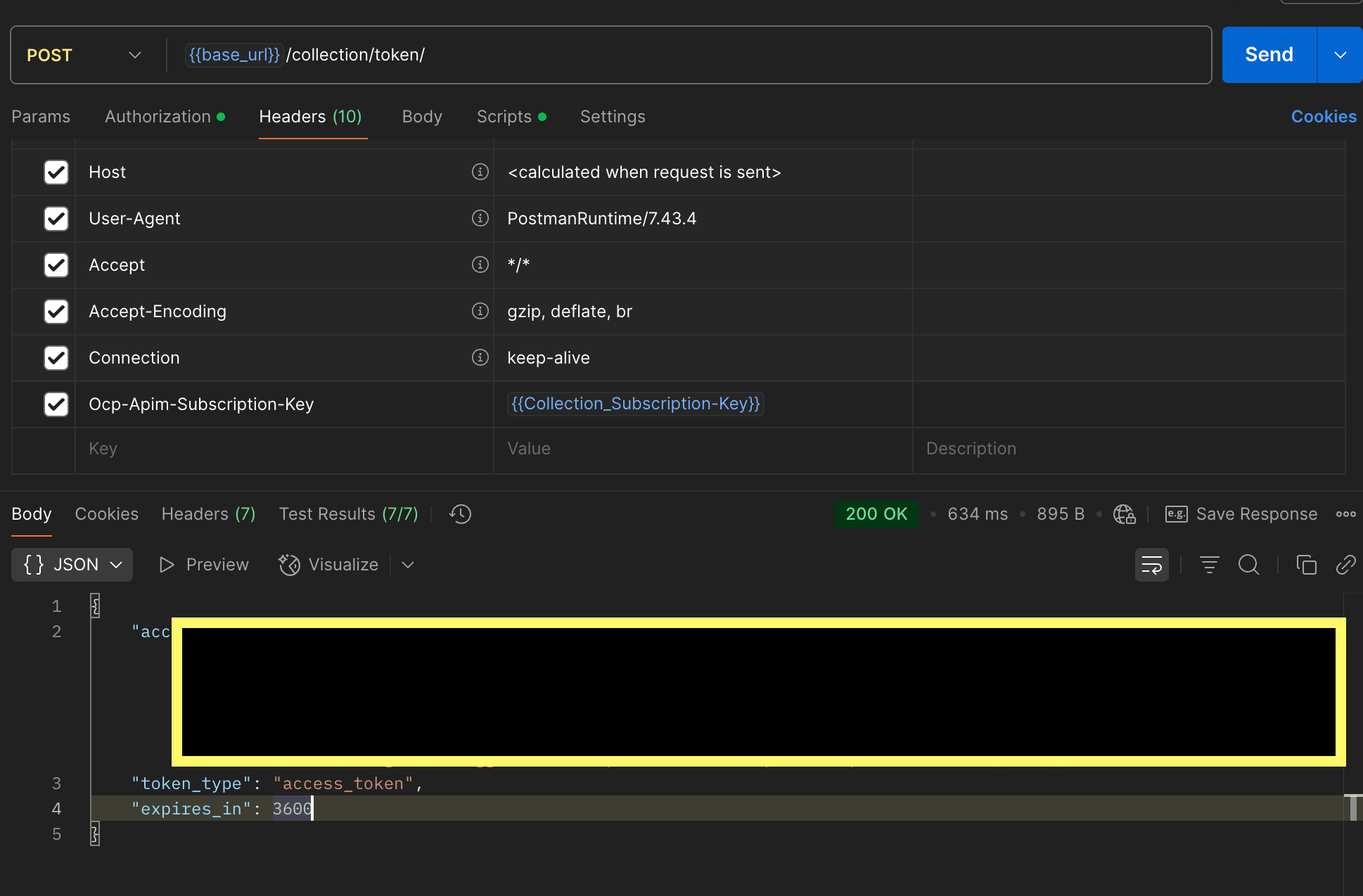Expand the Visualize options chevron
This screenshot has height=896, width=1363.
408,565
